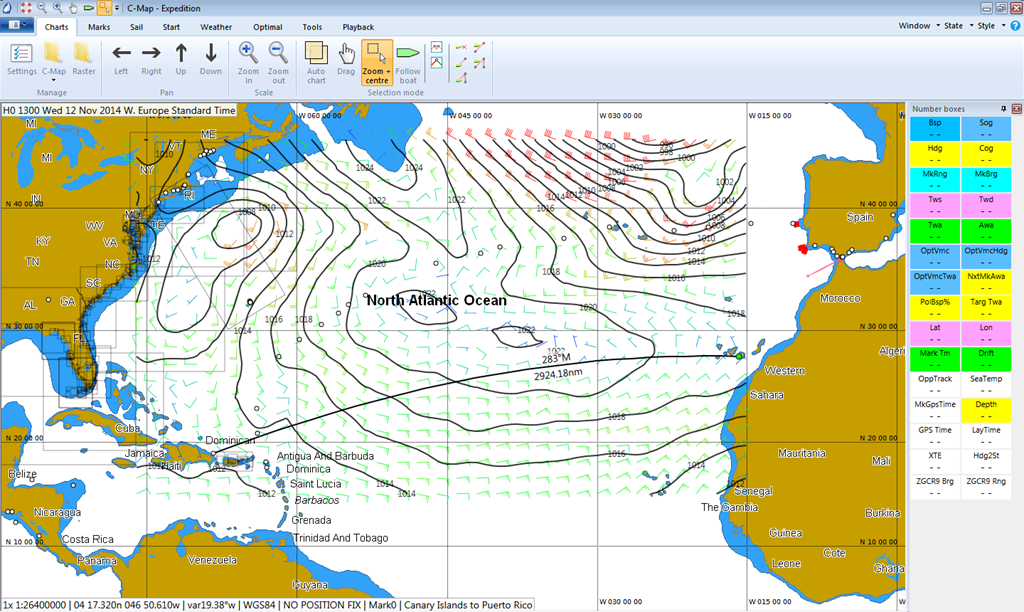Click zoom out magnifier in quick access toolbar
Image resolution: width=1024 pixels, height=612 pixels.
click(x=42, y=8)
